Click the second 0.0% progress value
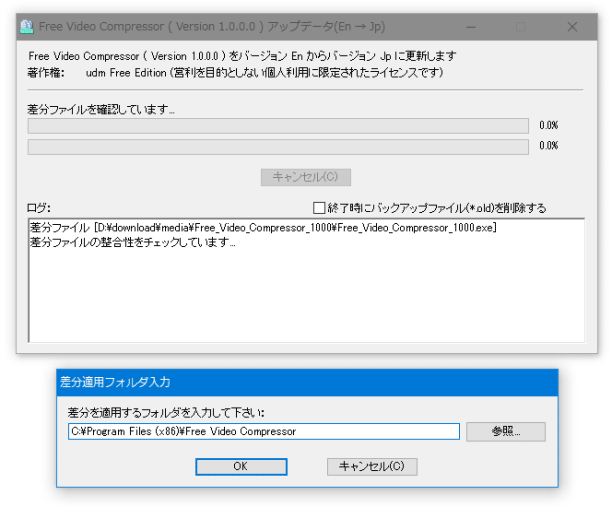 [548, 146]
